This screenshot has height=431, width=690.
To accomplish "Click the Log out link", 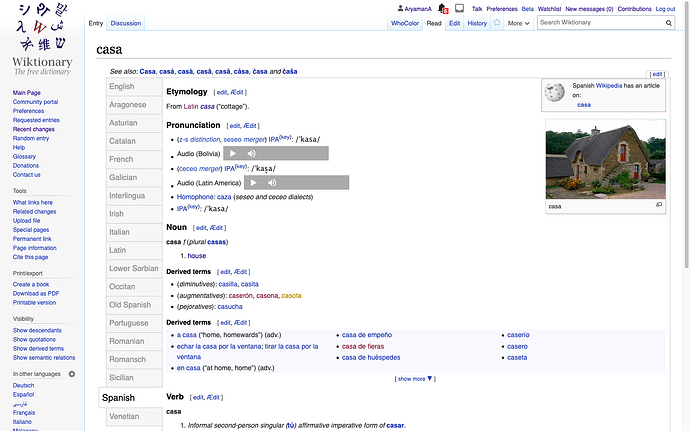I will pyautogui.click(x=665, y=9).
